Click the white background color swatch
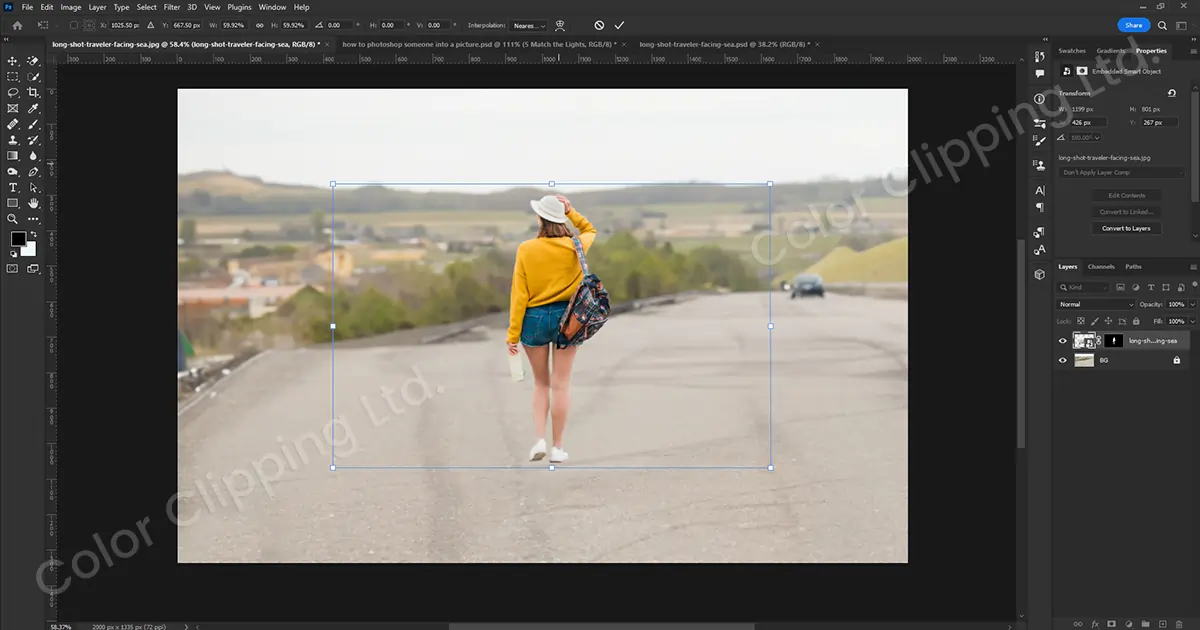Screen dimensions: 1200x630 pos(30,250)
